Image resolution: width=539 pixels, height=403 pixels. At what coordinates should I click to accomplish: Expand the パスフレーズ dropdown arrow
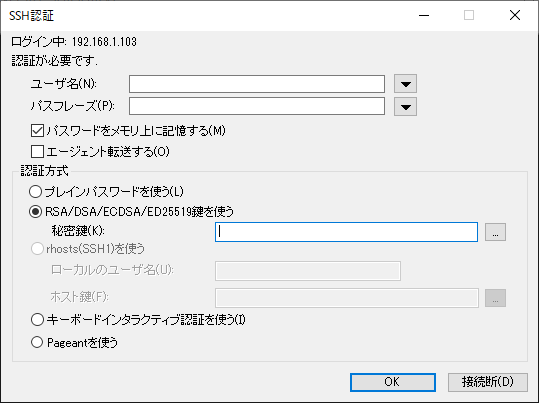406,107
